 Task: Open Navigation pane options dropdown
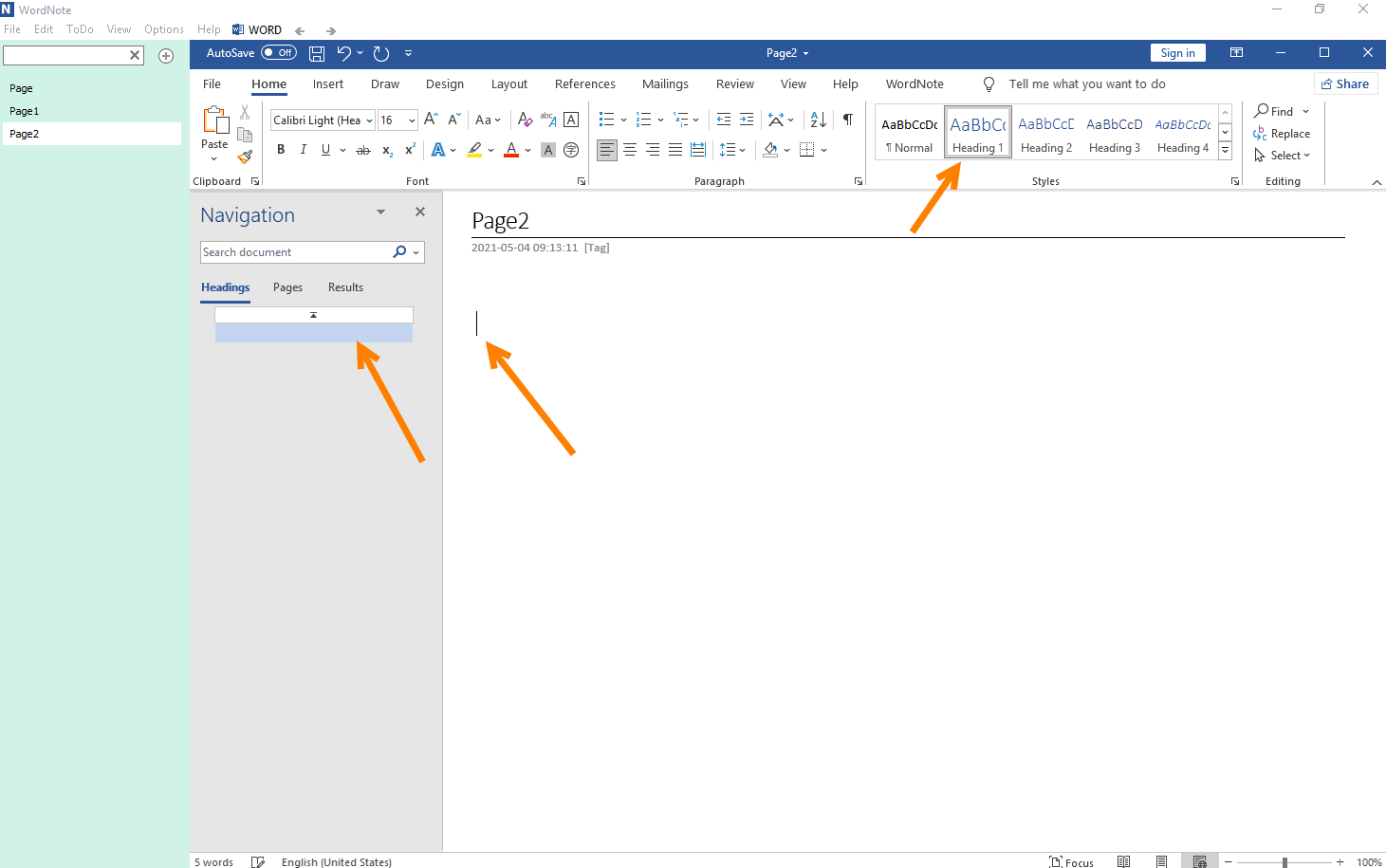[x=380, y=212]
